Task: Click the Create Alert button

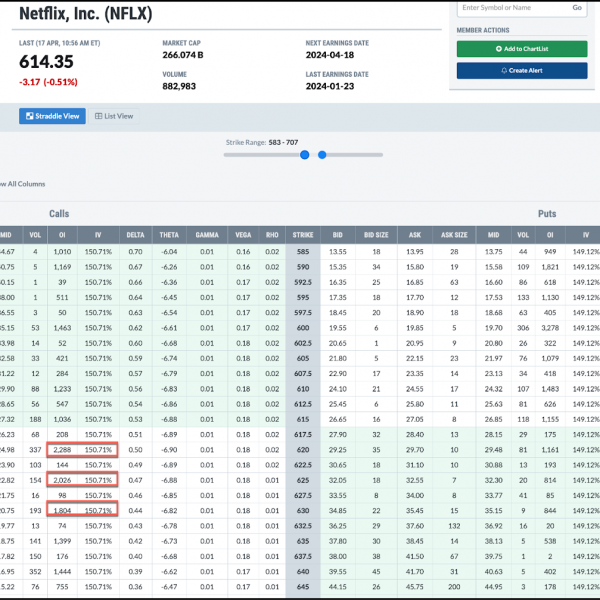Action: 522,70
